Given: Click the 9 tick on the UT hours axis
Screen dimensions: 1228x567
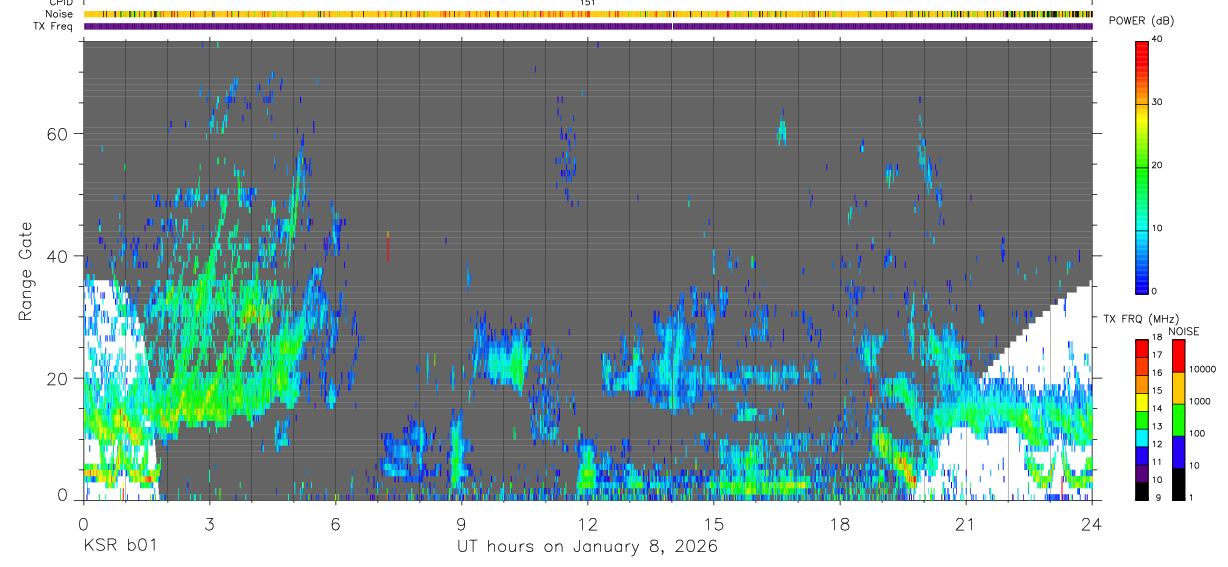Looking at the screenshot, I should pyautogui.click(x=461, y=523).
